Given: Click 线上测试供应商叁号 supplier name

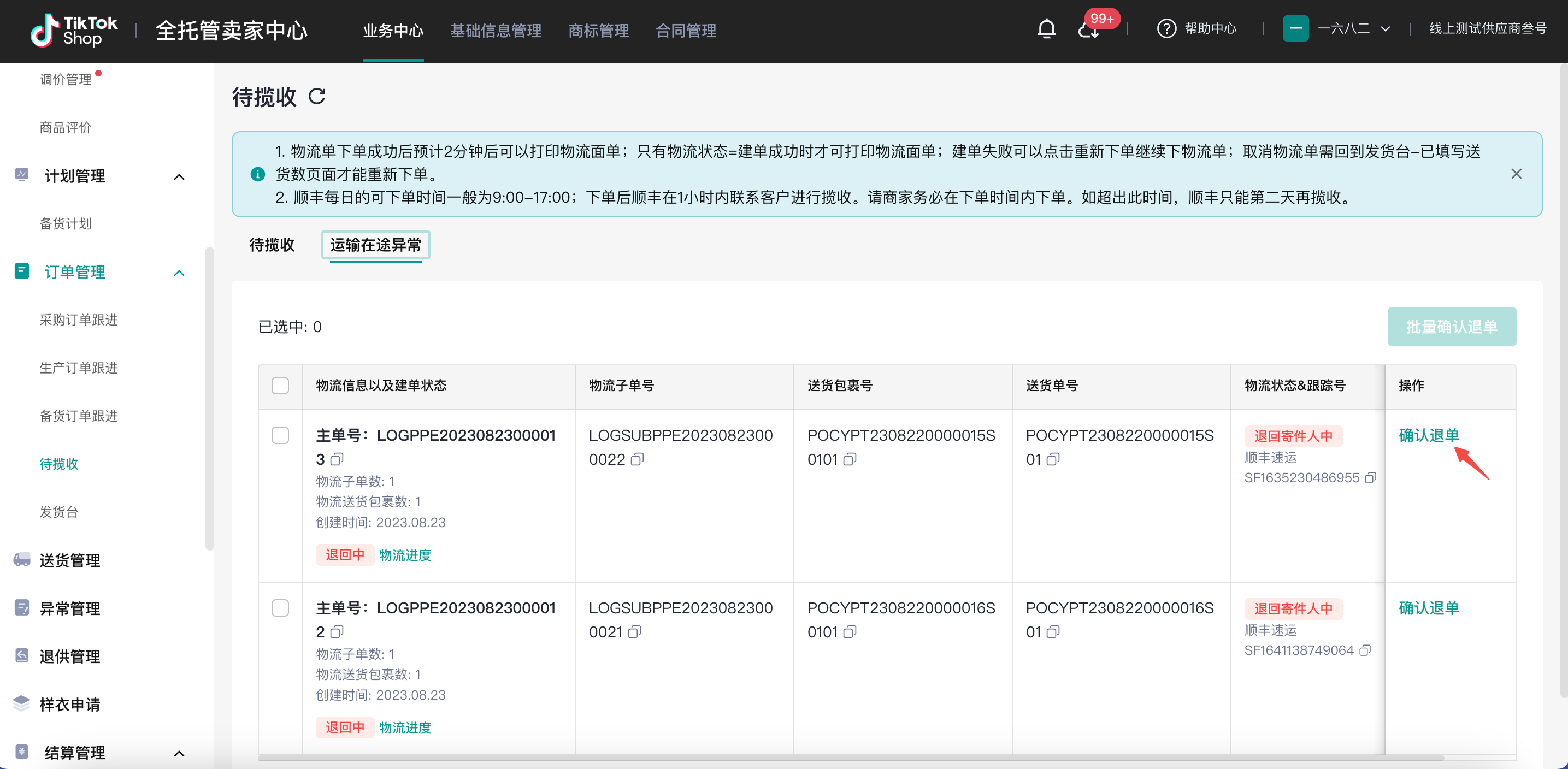Looking at the screenshot, I should [x=1488, y=28].
